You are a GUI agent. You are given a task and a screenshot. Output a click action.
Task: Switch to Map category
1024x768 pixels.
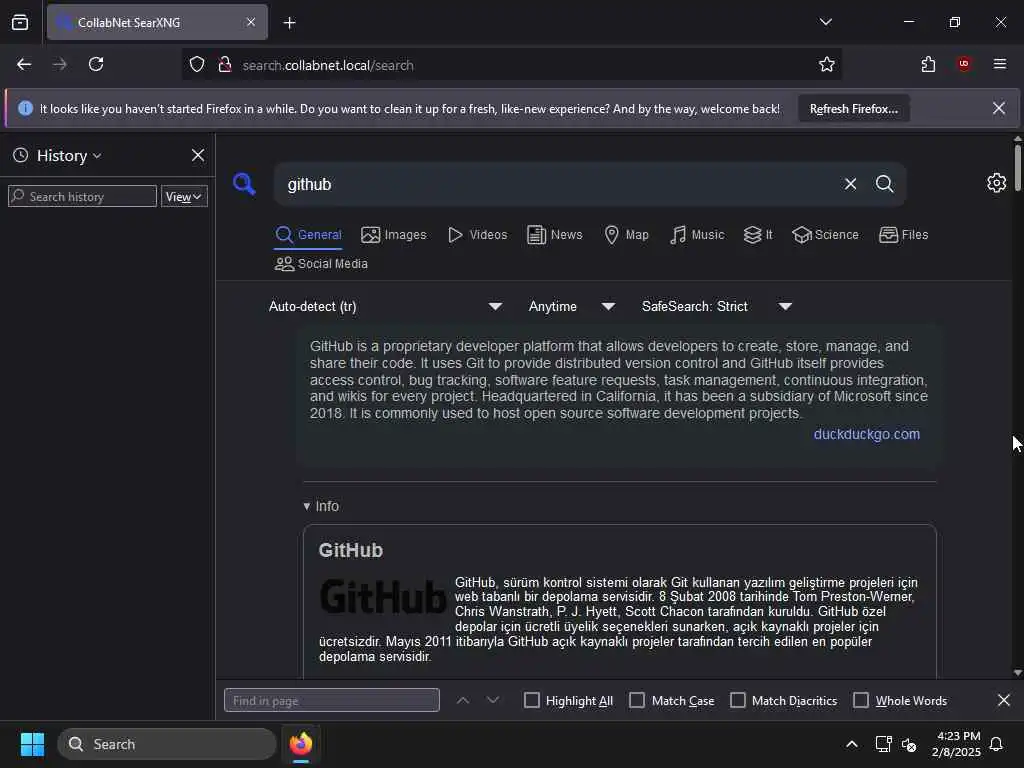pyautogui.click(x=626, y=235)
